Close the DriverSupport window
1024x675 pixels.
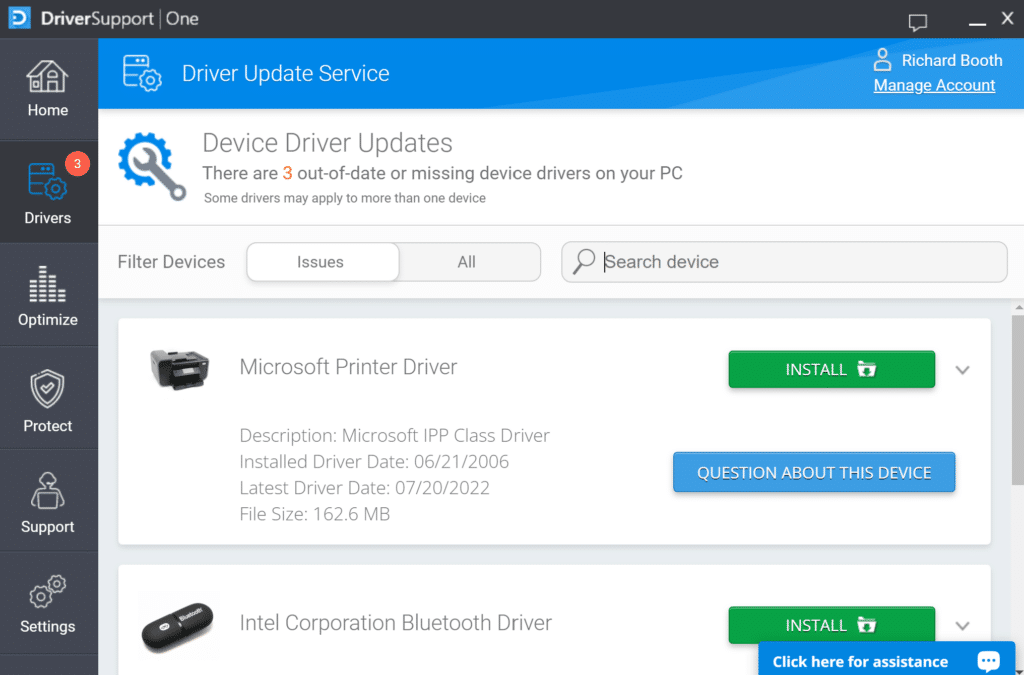(x=1008, y=18)
